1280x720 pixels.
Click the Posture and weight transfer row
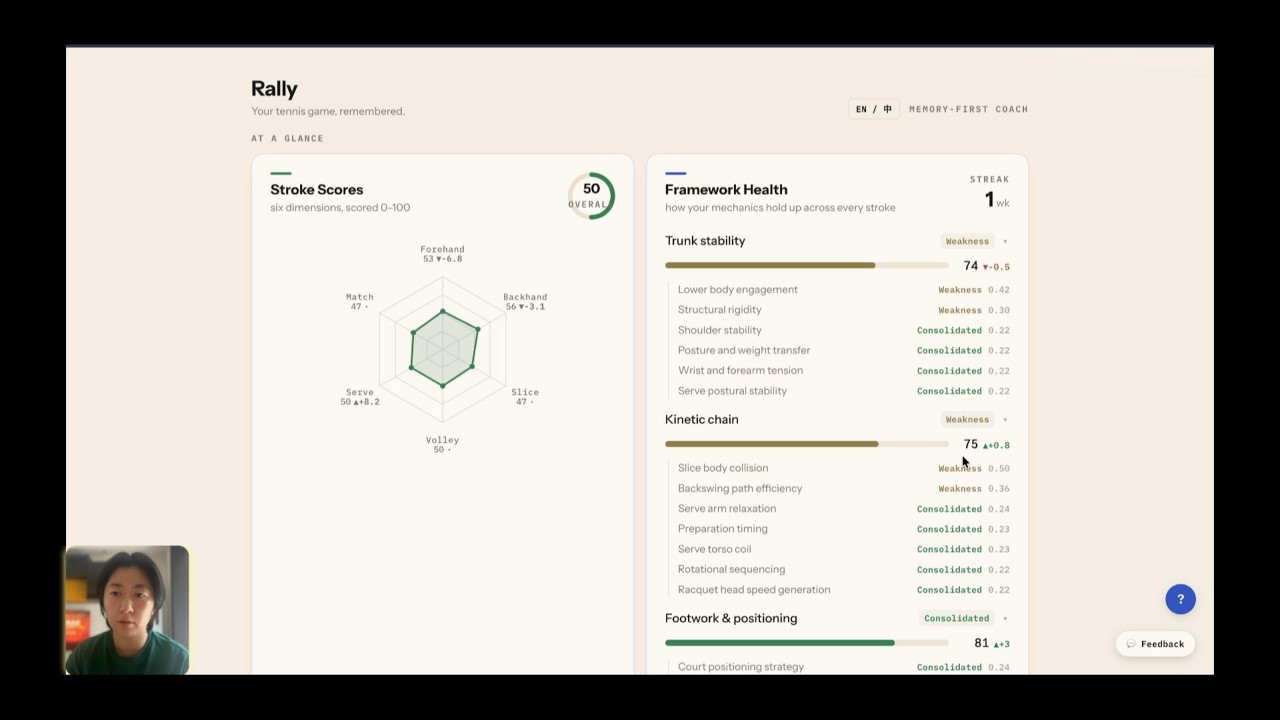tap(843, 350)
